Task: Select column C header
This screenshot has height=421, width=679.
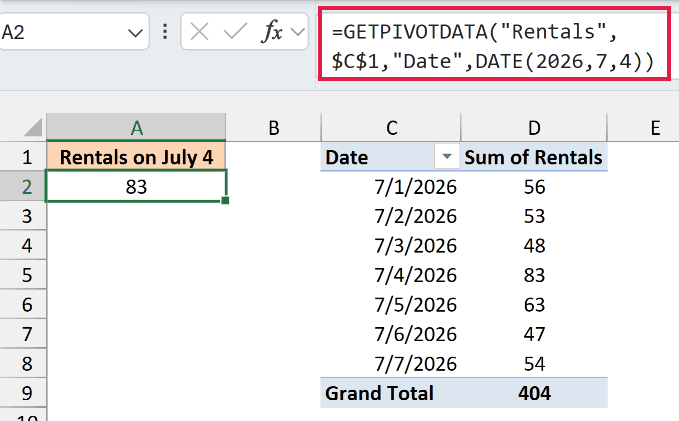Action: pyautogui.click(x=391, y=127)
